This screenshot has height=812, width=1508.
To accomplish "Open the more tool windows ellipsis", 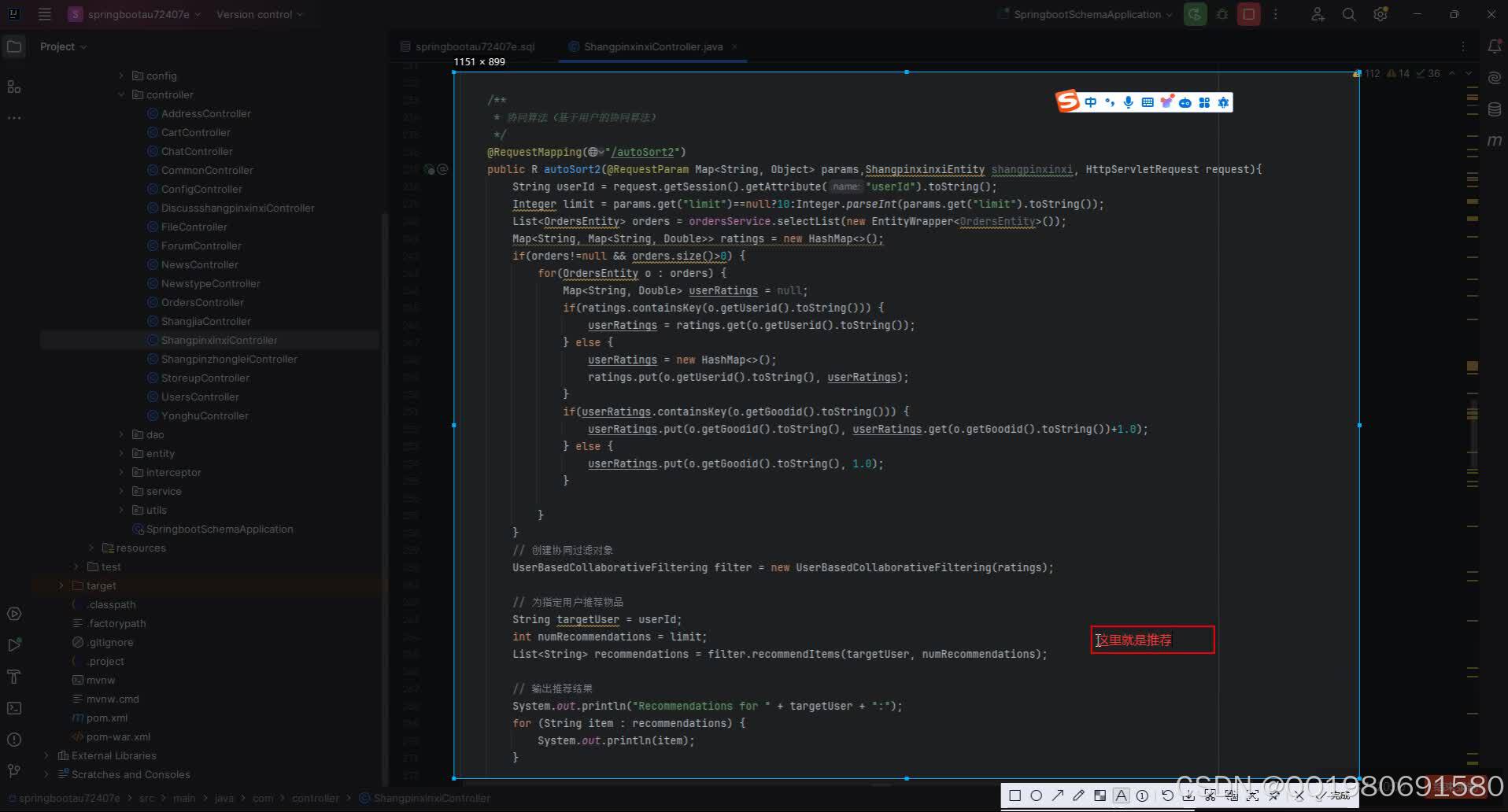I will click(x=14, y=118).
